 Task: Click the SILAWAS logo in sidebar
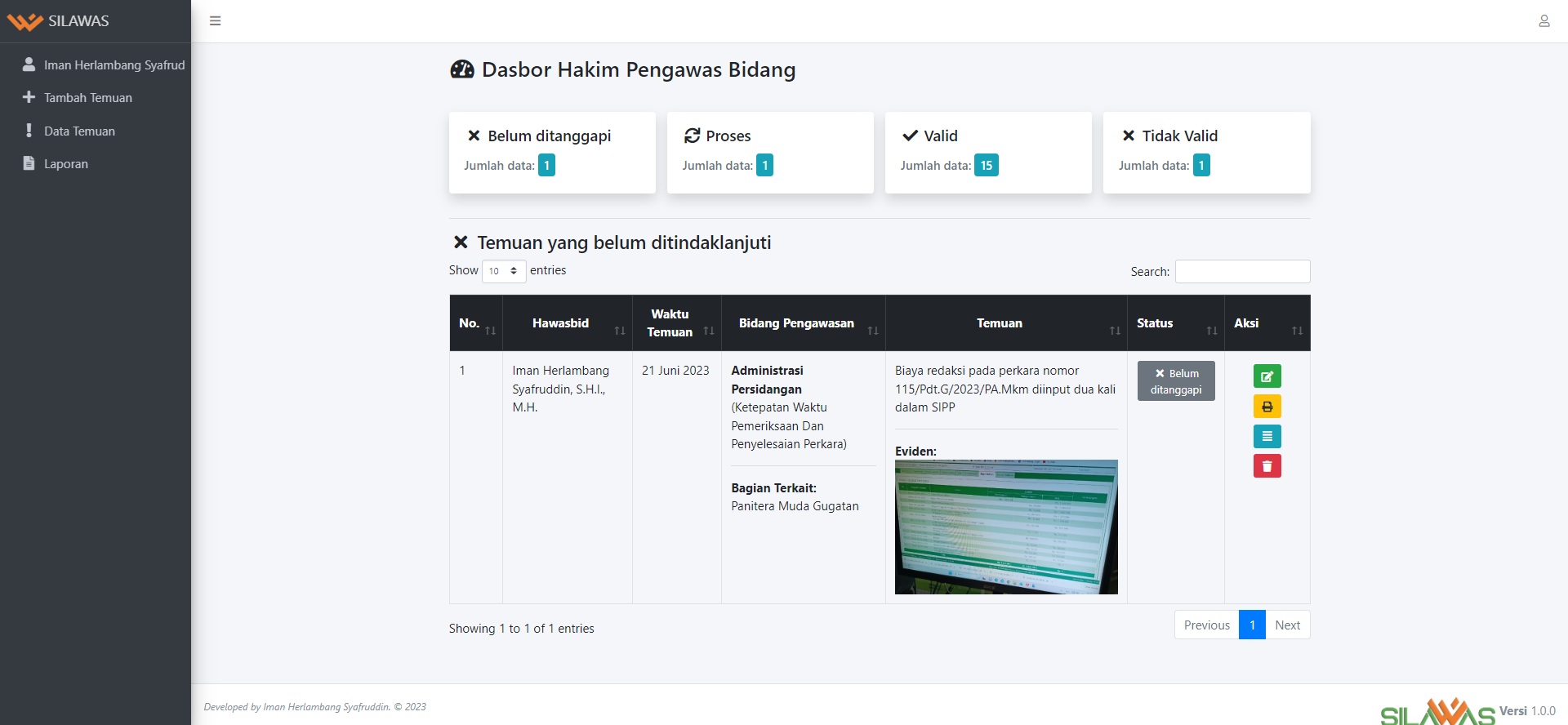pyautogui.click(x=59, y=21)
